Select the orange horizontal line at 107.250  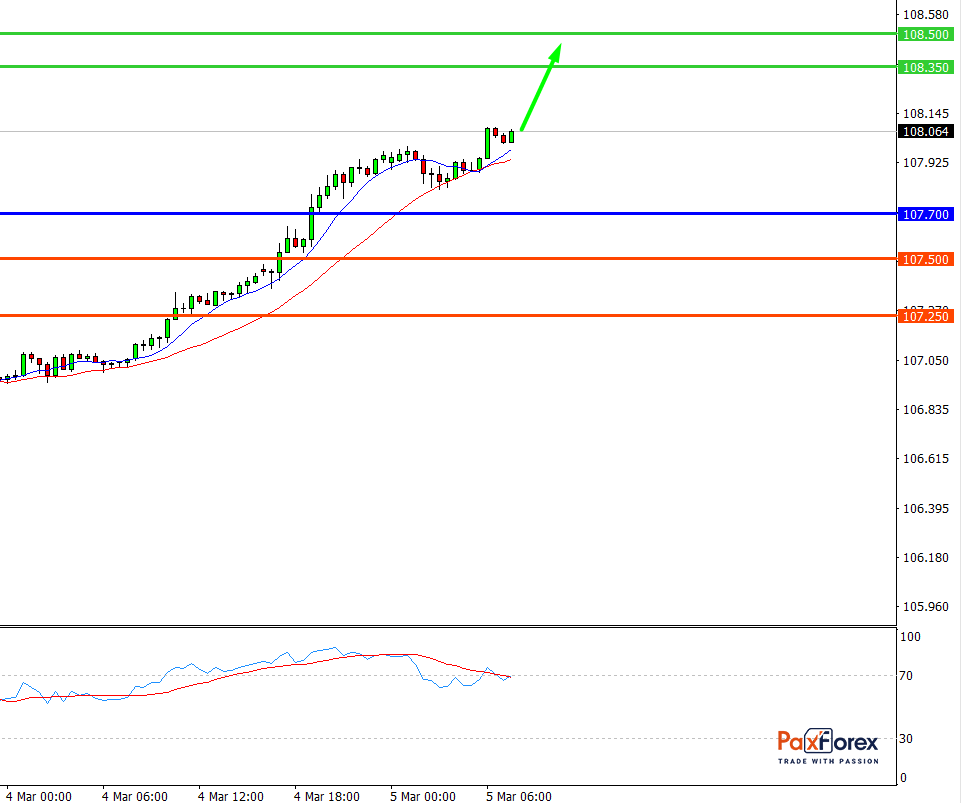(448, 315)
